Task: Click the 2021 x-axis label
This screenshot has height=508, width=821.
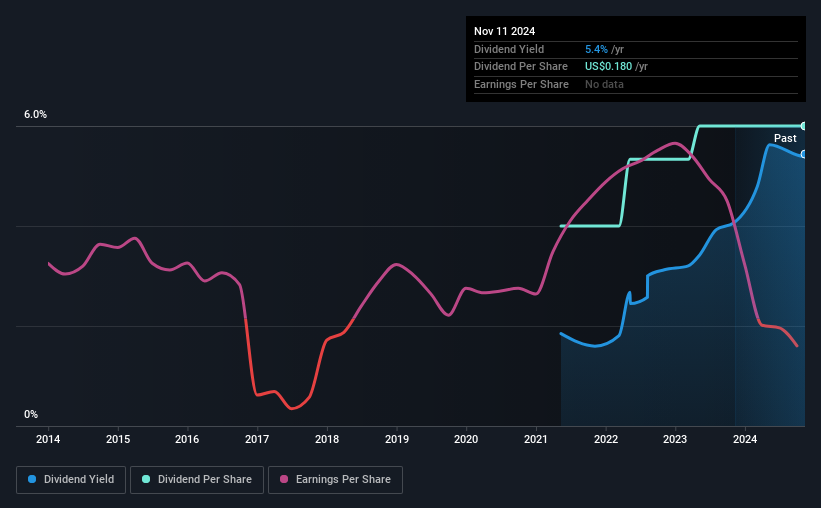Action: click(x=536, y=439)
